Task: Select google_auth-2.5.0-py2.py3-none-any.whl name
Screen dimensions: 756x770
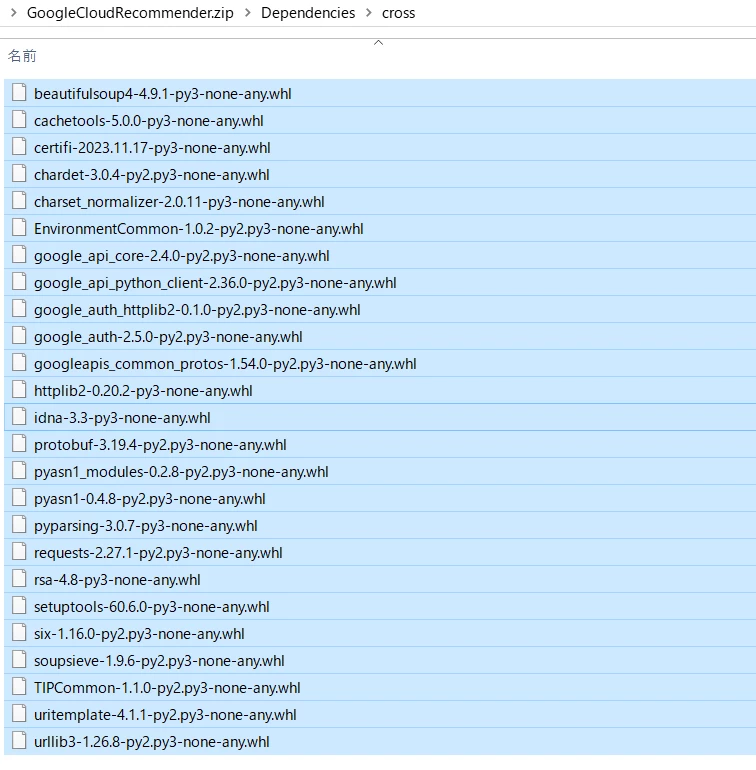Action: point(168,337)
